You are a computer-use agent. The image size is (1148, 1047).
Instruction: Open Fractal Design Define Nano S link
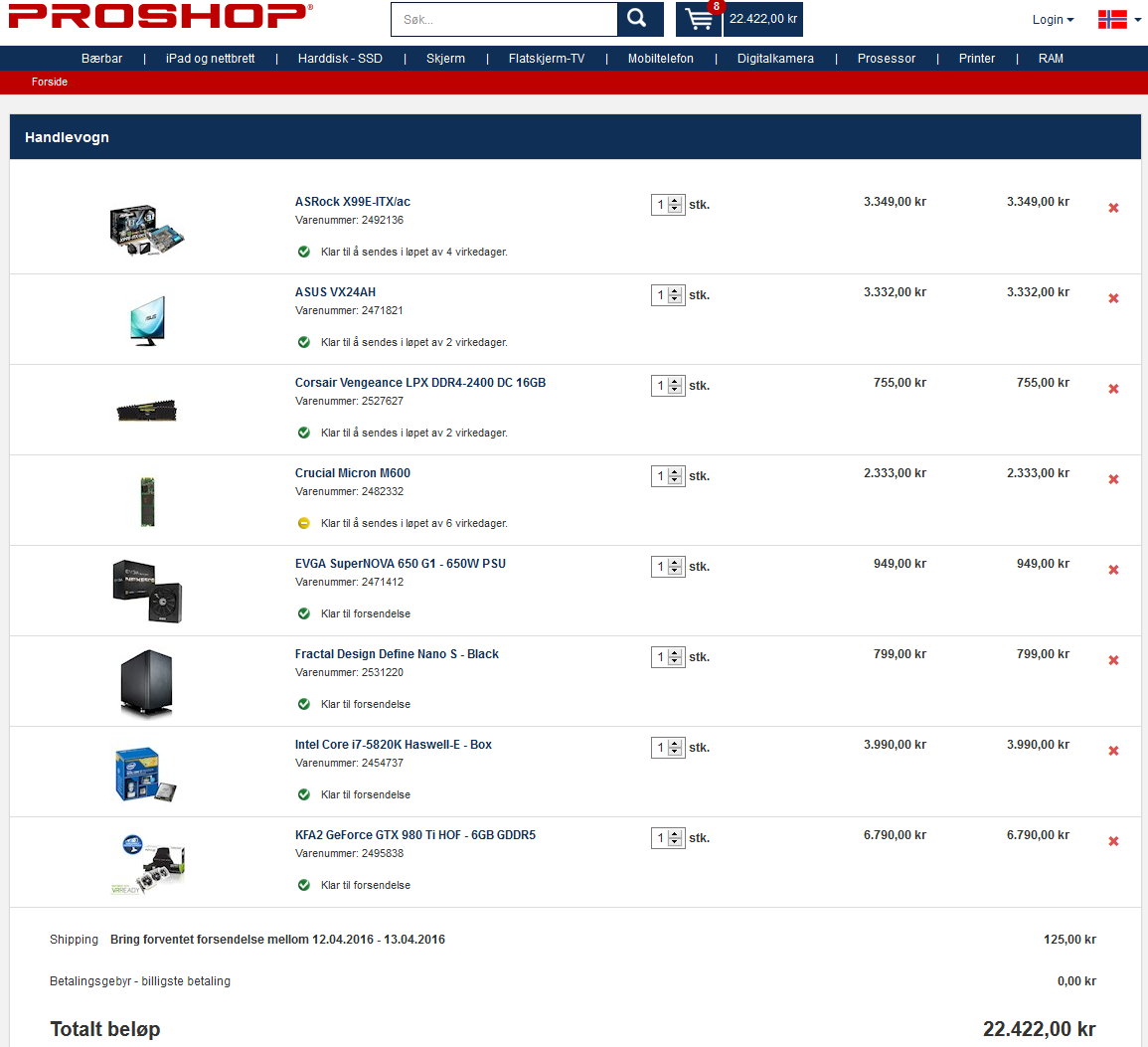coord(397,654)
